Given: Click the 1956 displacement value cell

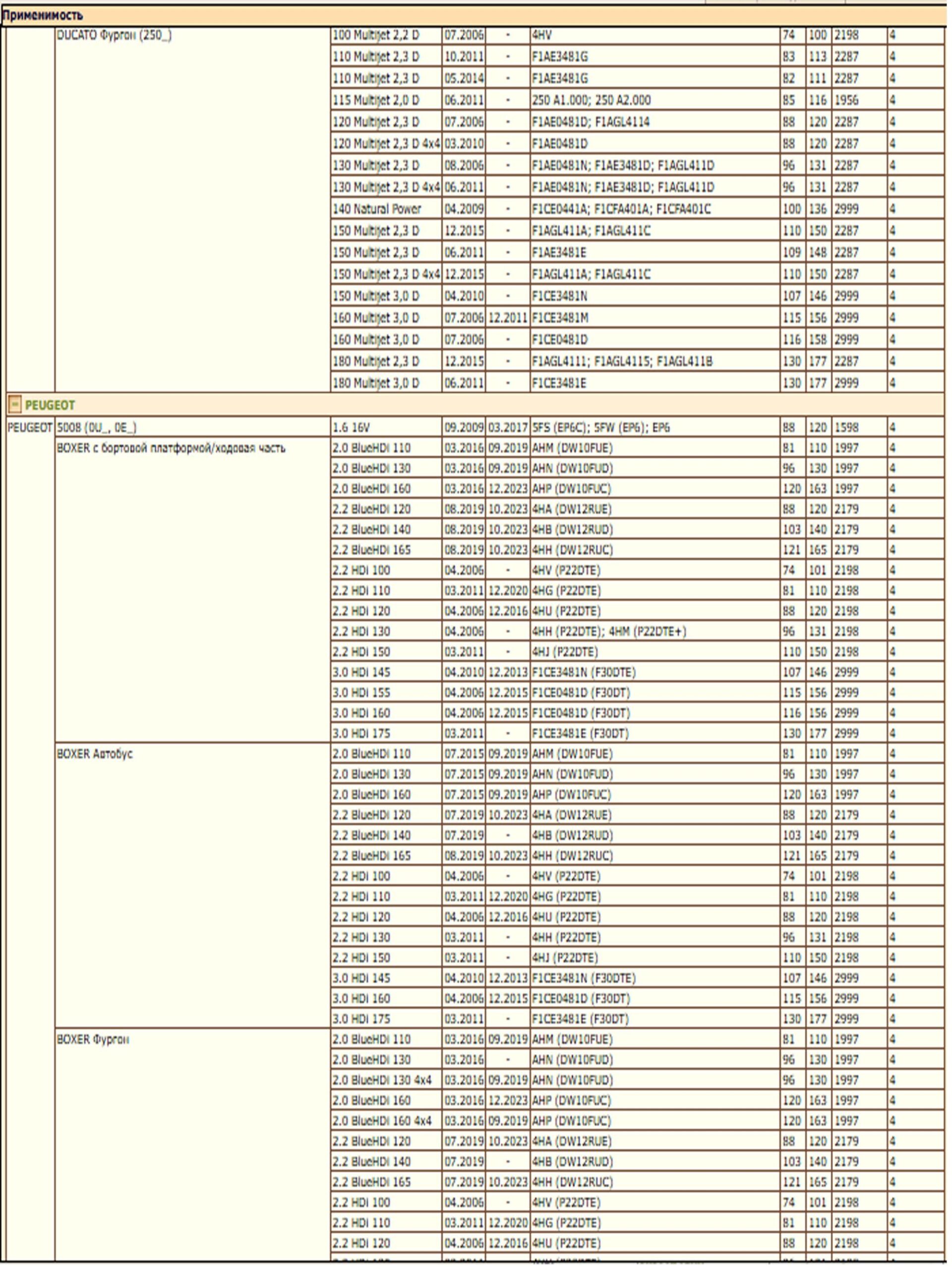Looking at the screenshot, I should [x=860, y=101].
